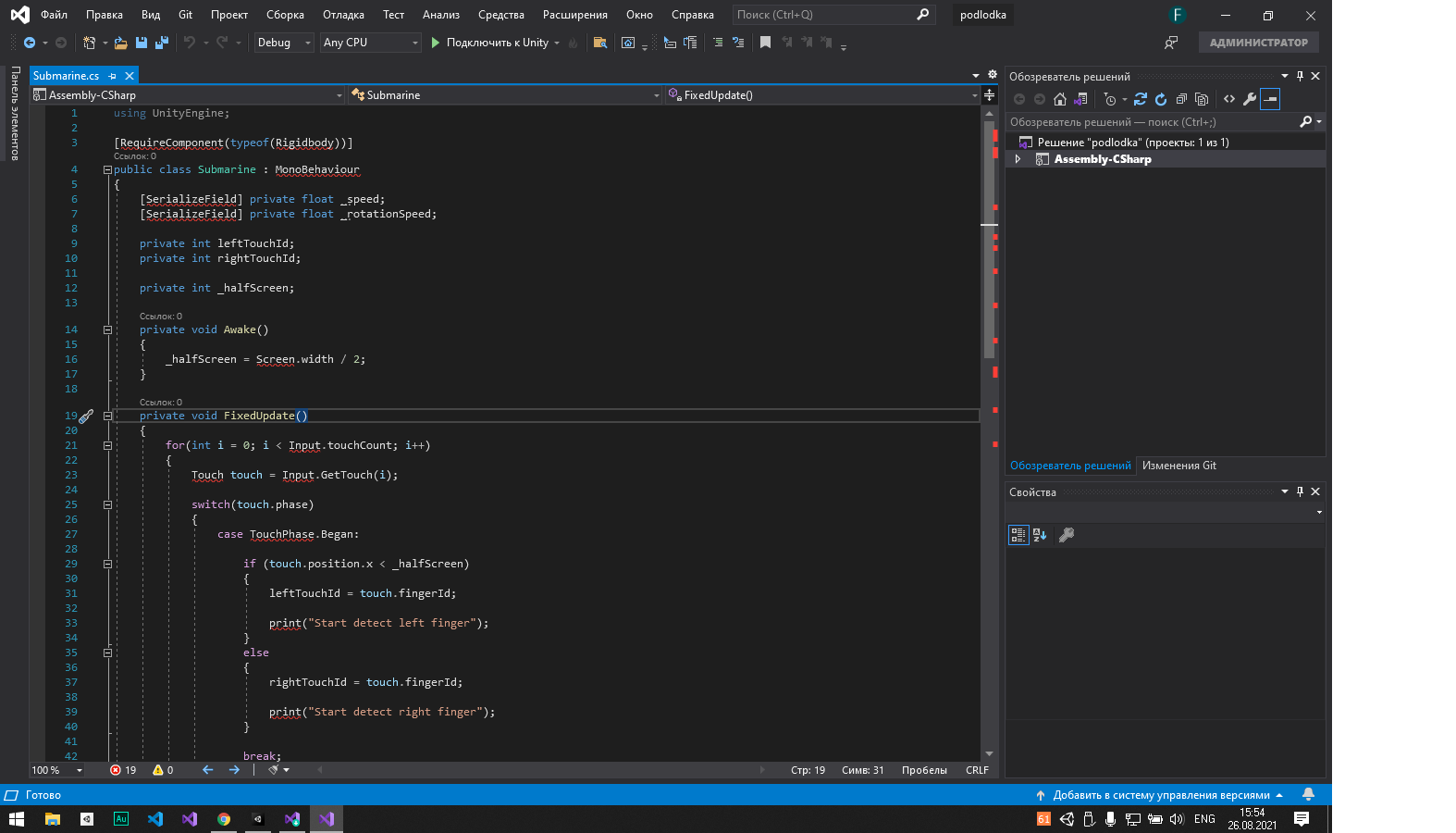Open the Расширения menu
This screenshot has height=833, width=1456.
[x=575, y=15]
